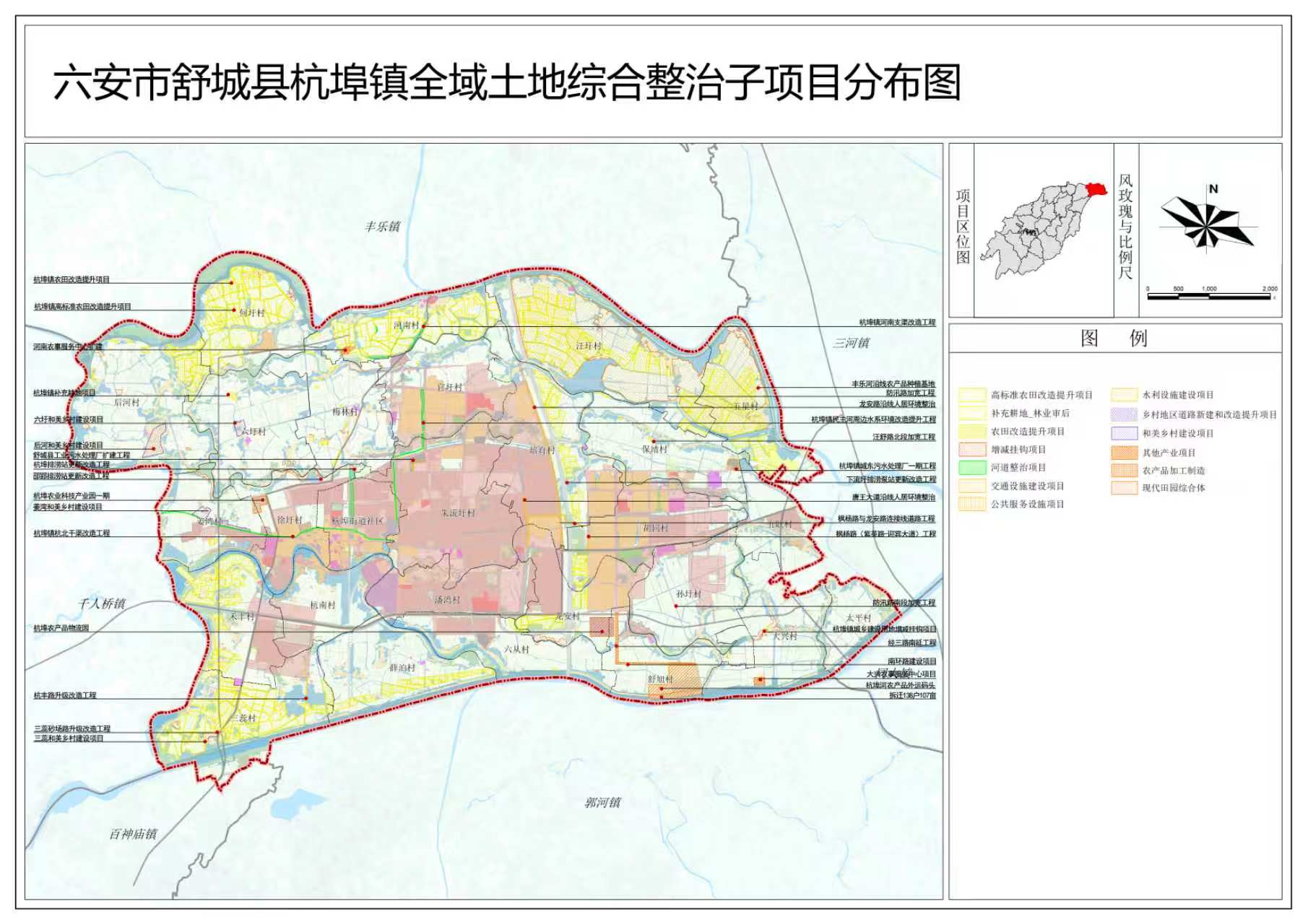1308x924 pixels.
Task: Click the red highlighted region in locator map
Action: click(1096, 188)
